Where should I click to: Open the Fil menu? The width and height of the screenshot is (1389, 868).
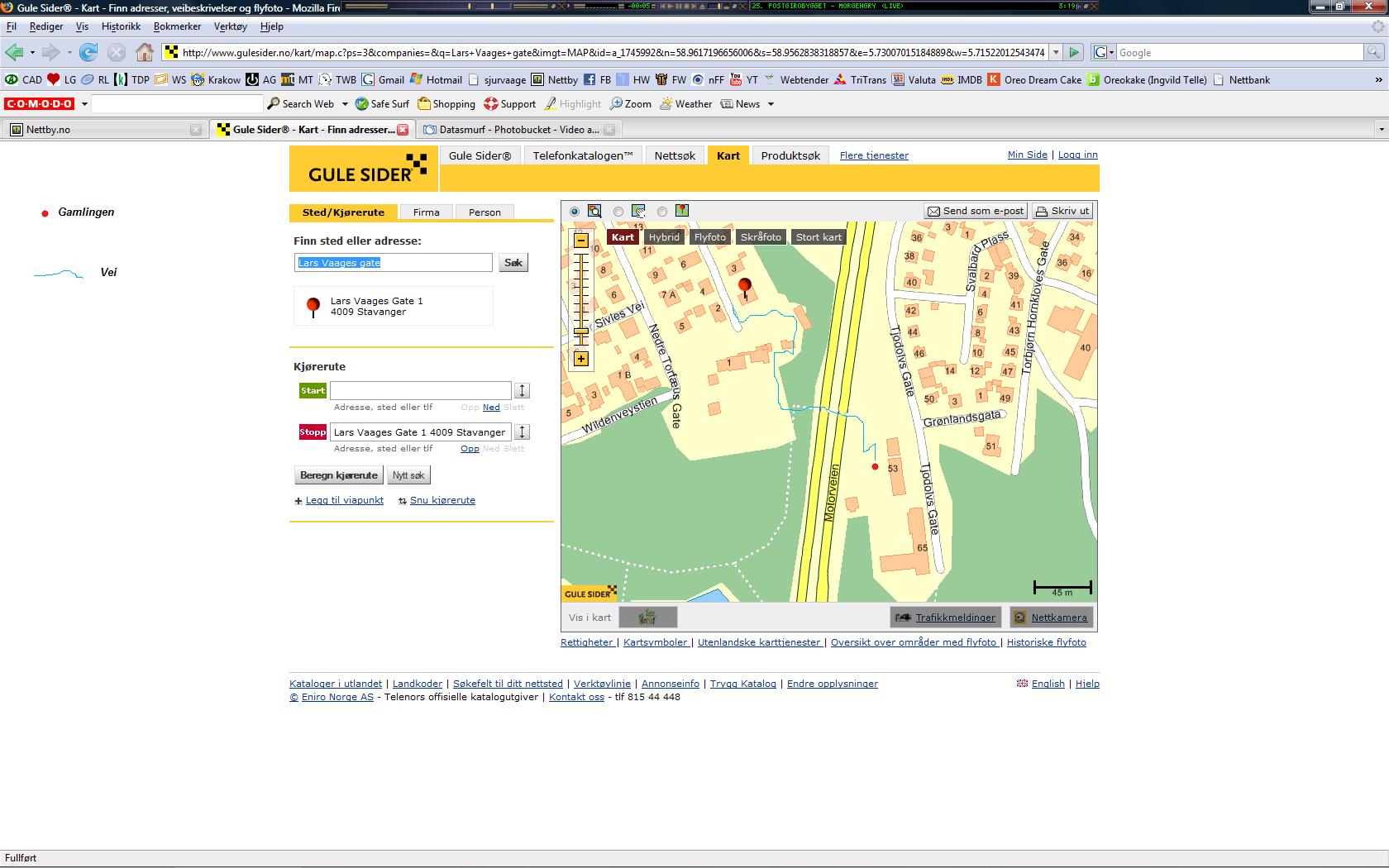12,26
